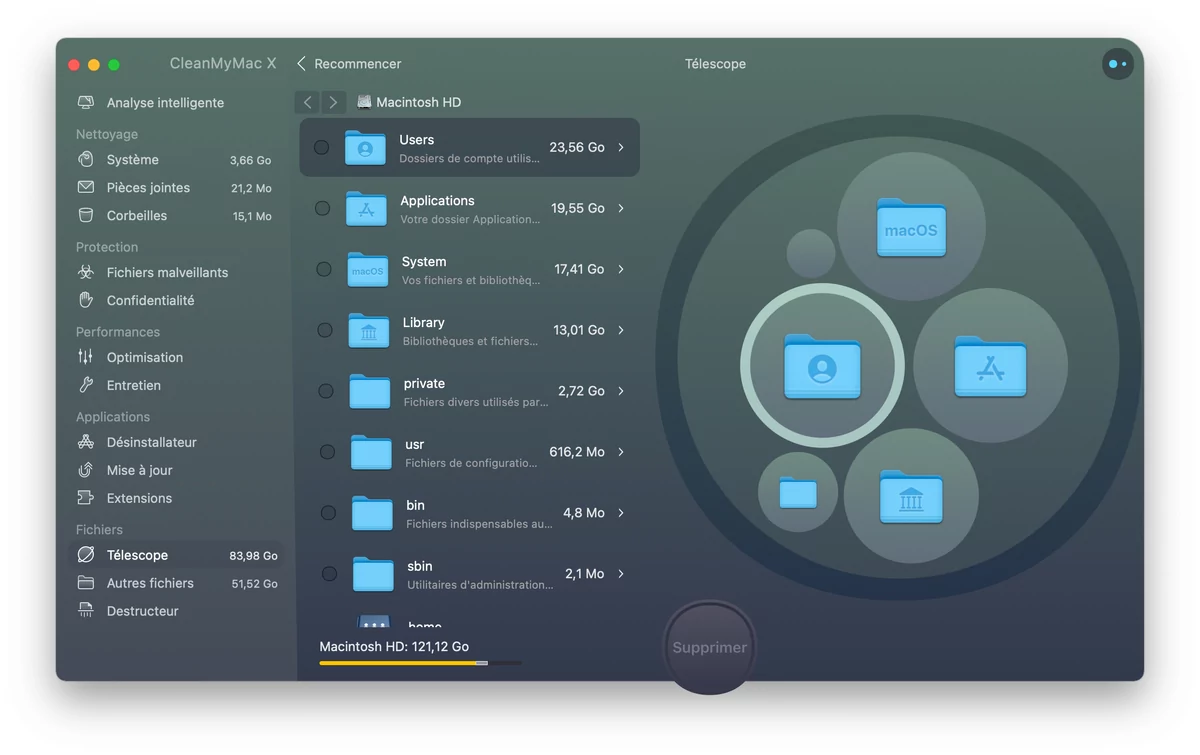1200x755 pixels.
Task: Select the bin folder checkbox
Action: coord(327,514)
